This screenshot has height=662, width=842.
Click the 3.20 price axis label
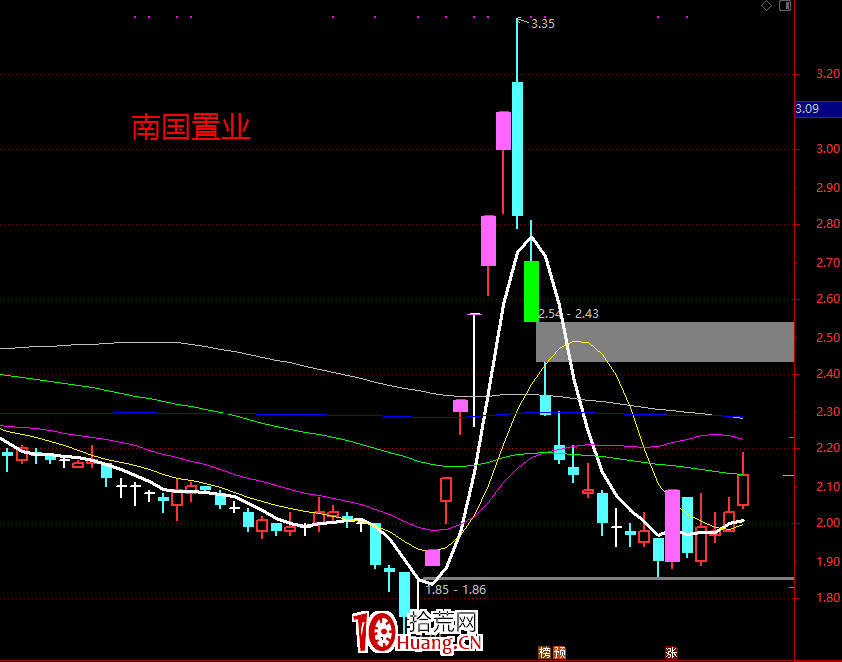[828, 74]
